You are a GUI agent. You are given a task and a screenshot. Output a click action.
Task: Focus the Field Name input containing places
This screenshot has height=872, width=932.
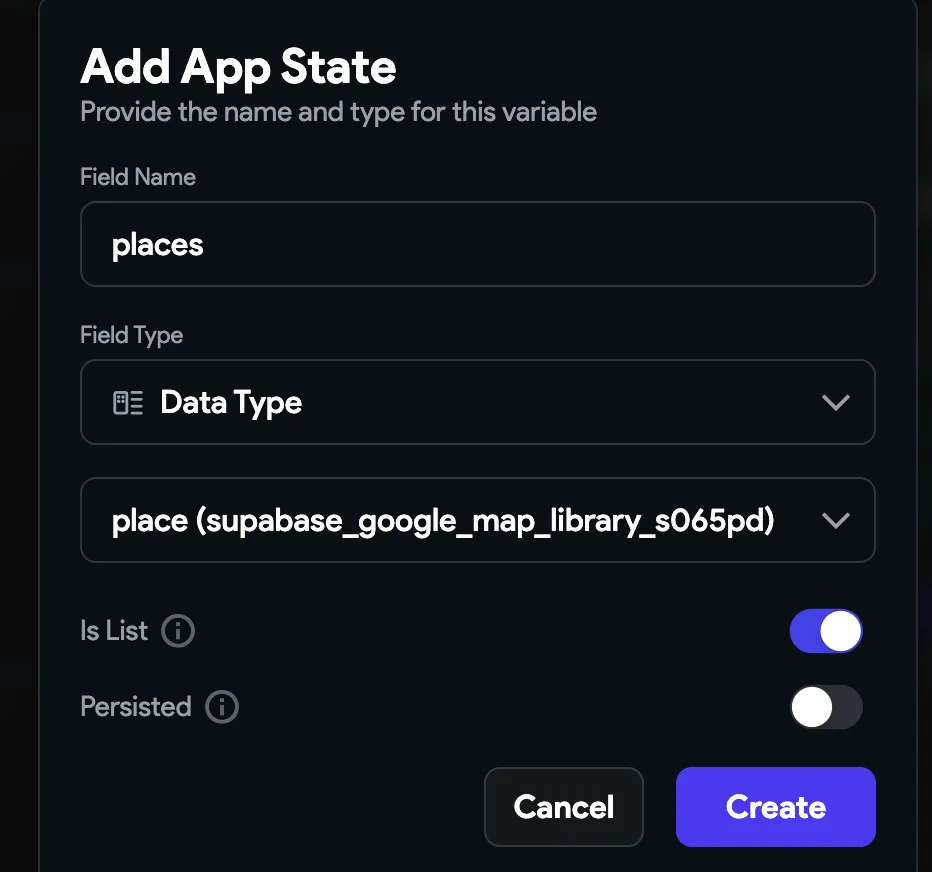tap(477, 244)
